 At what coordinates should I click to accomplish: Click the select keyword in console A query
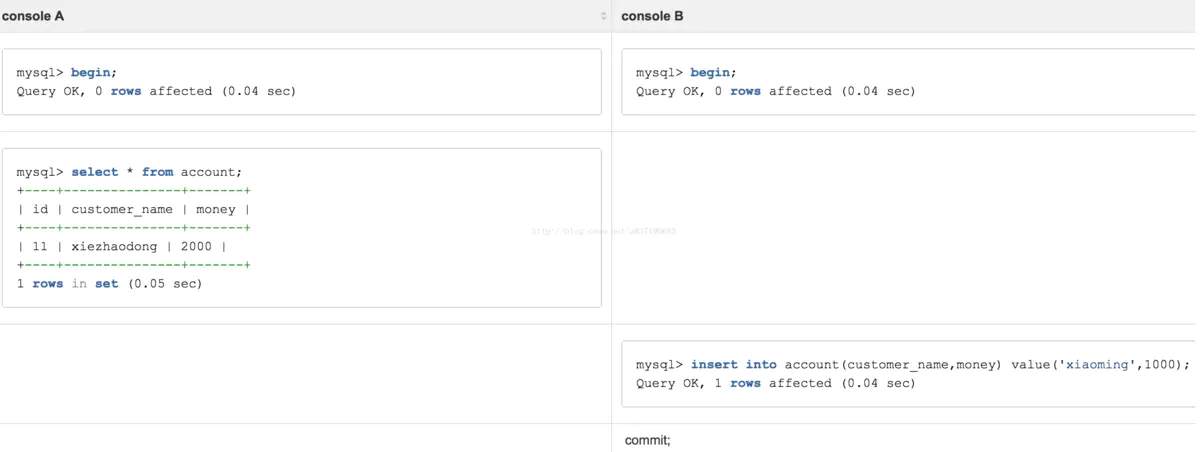95,172
